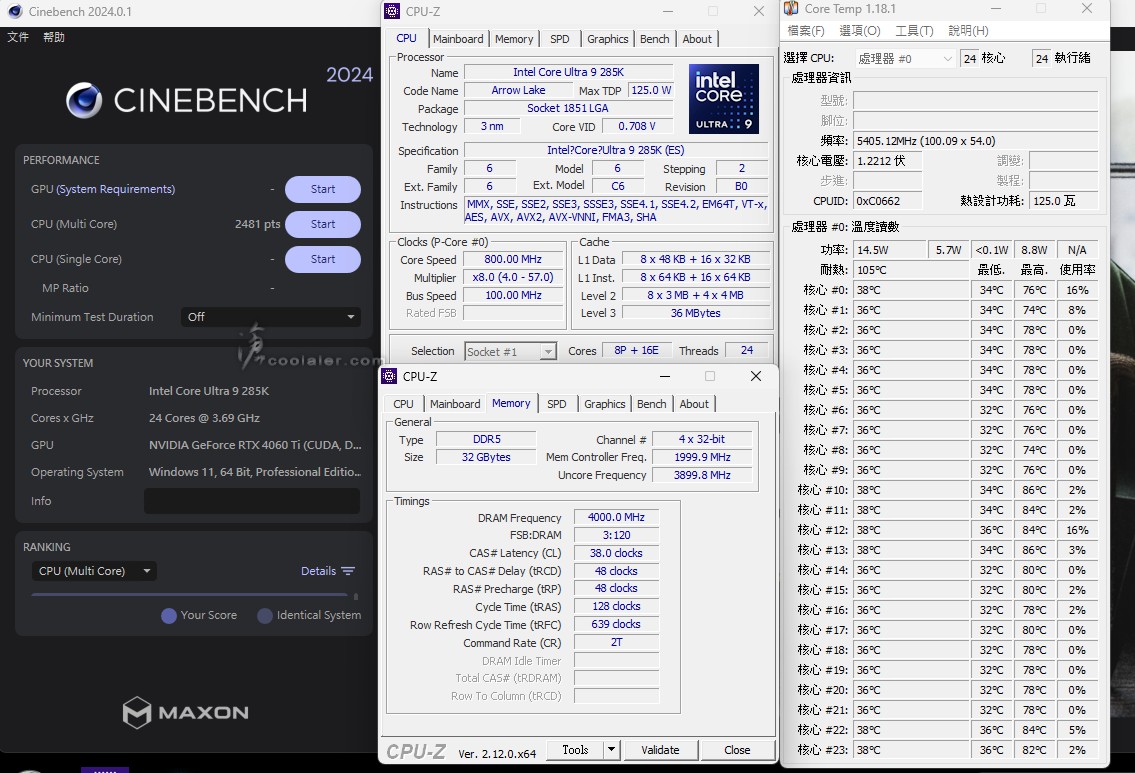Open the 文件 menu in Cinebench
Viewport: 1135px width, 773px height.
point(18,37)
